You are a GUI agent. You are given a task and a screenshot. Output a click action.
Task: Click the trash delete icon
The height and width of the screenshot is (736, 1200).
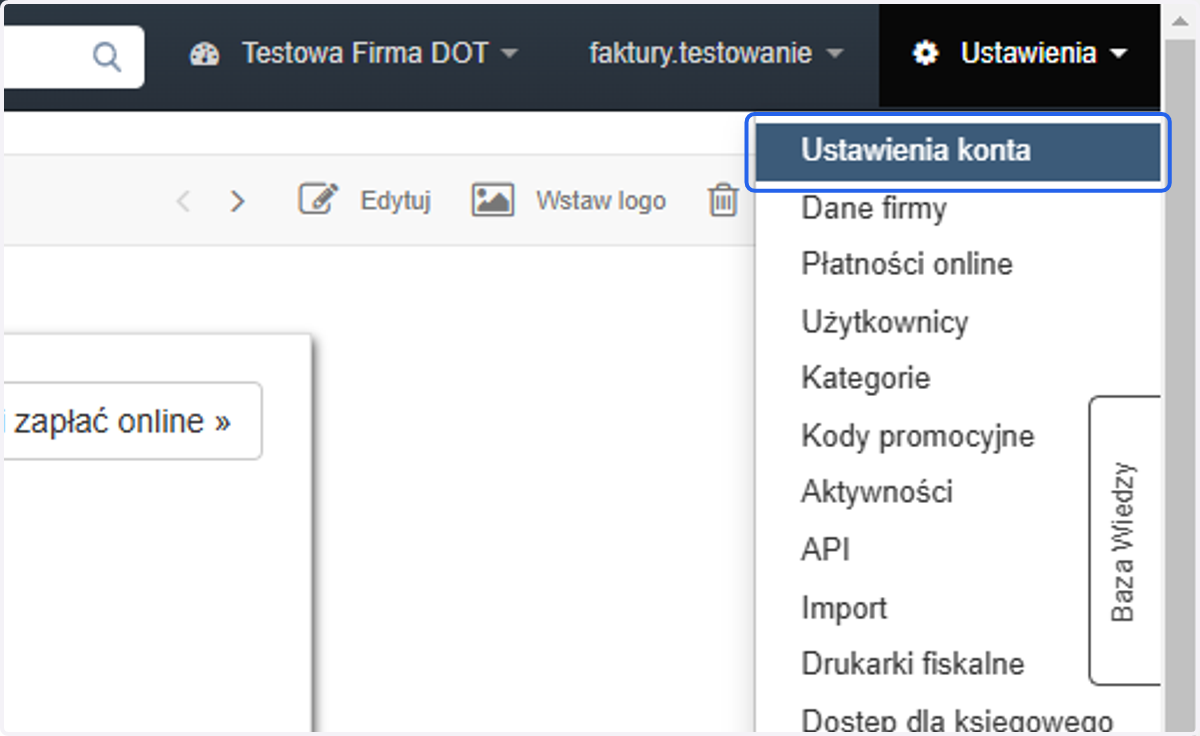pyautogui.click(x=722, y=200)
